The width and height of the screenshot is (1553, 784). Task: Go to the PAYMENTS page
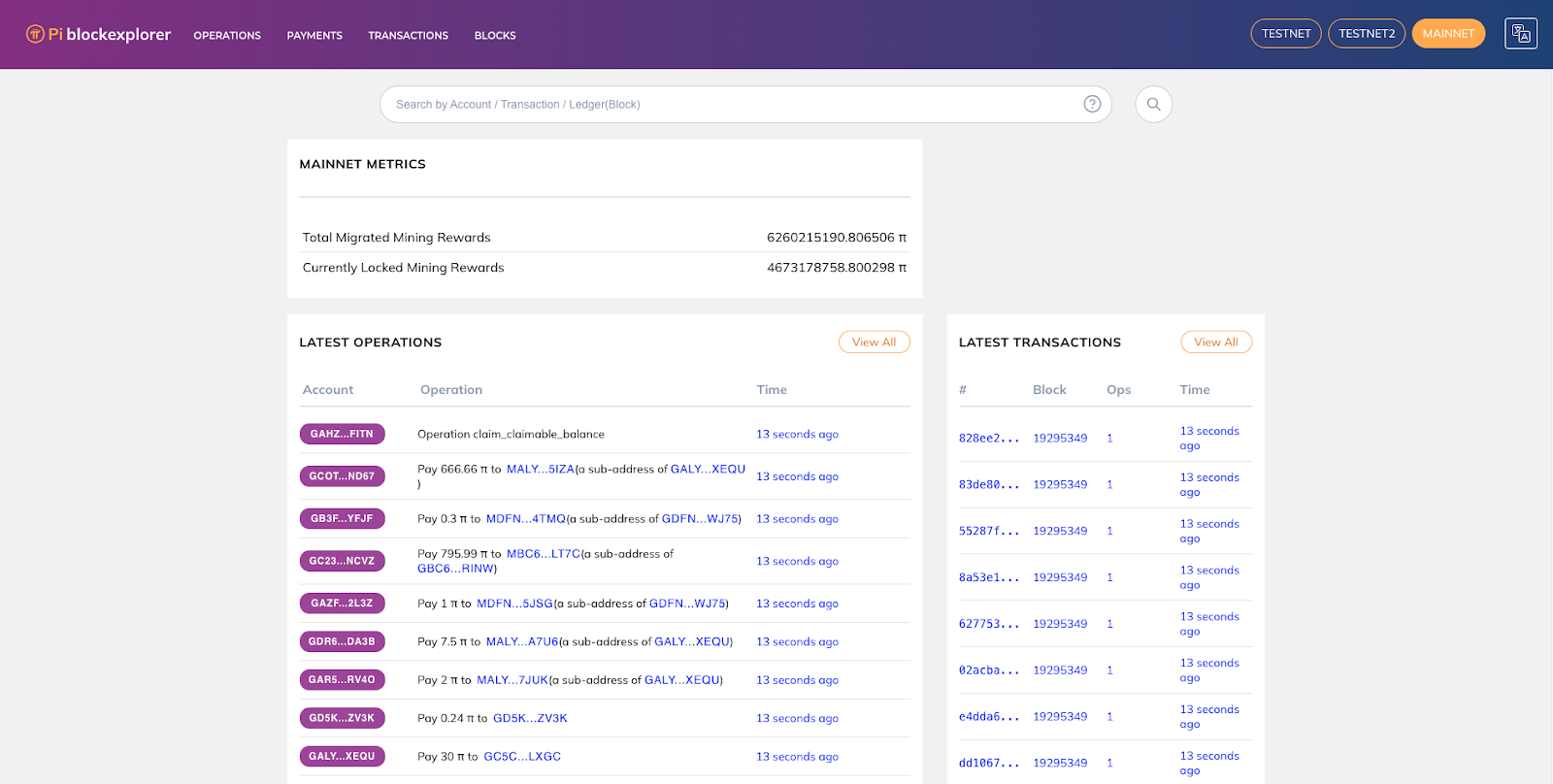tap(314, 36)
